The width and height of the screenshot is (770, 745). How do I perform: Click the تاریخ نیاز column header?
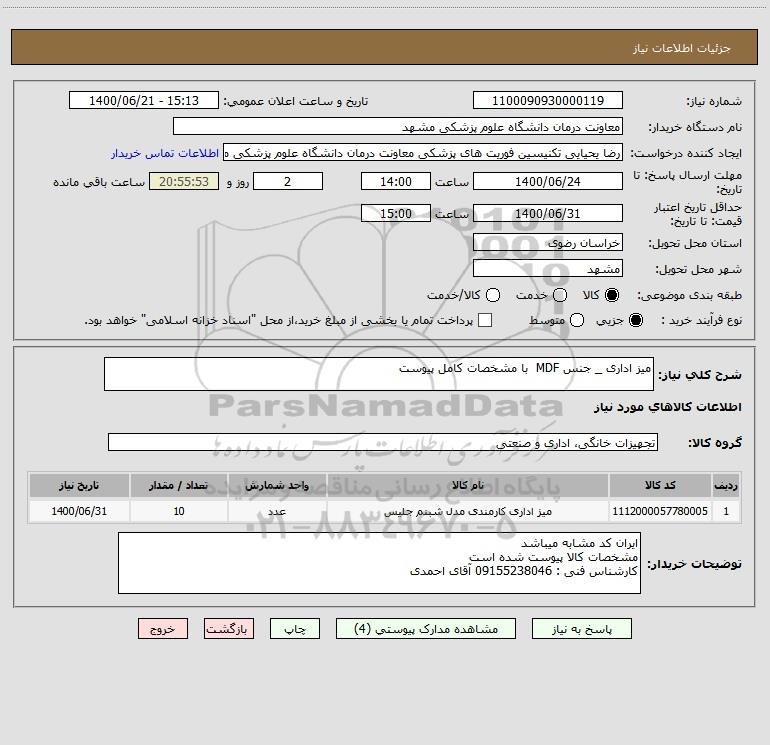pos(79,485)
